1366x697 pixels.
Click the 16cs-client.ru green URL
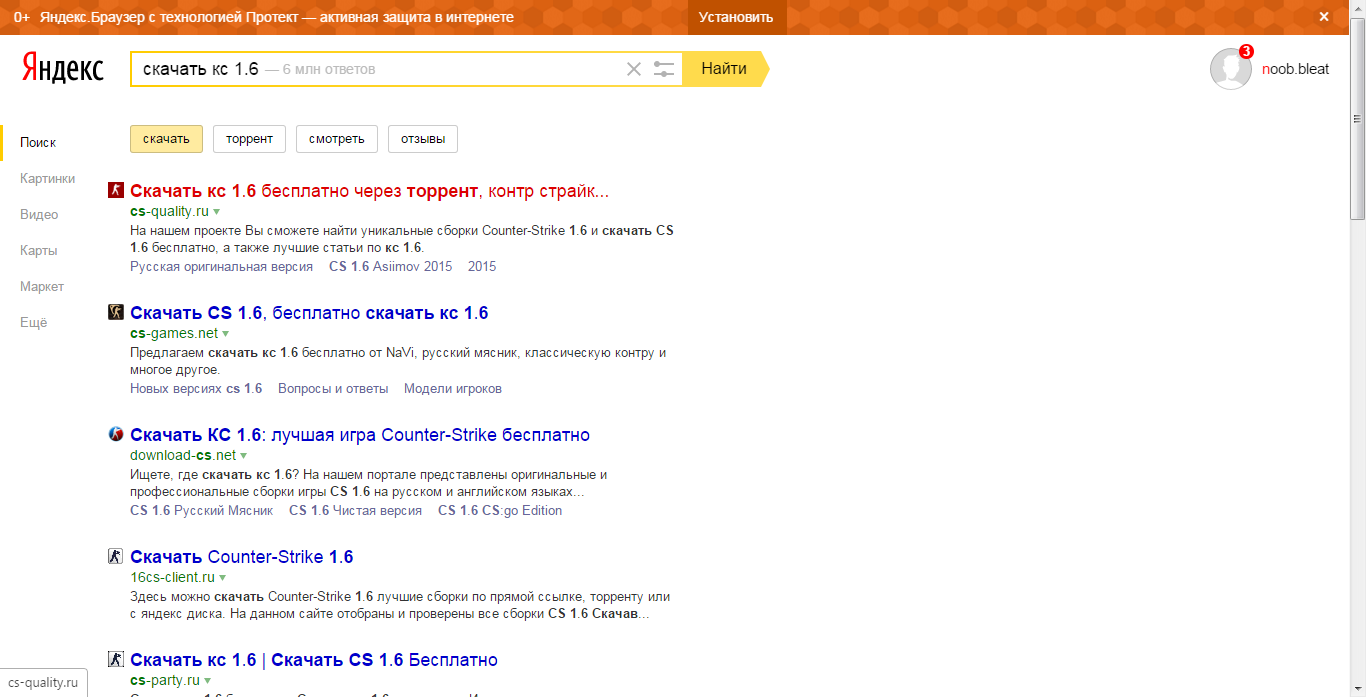pyautogui.click(x=172, y=578)
